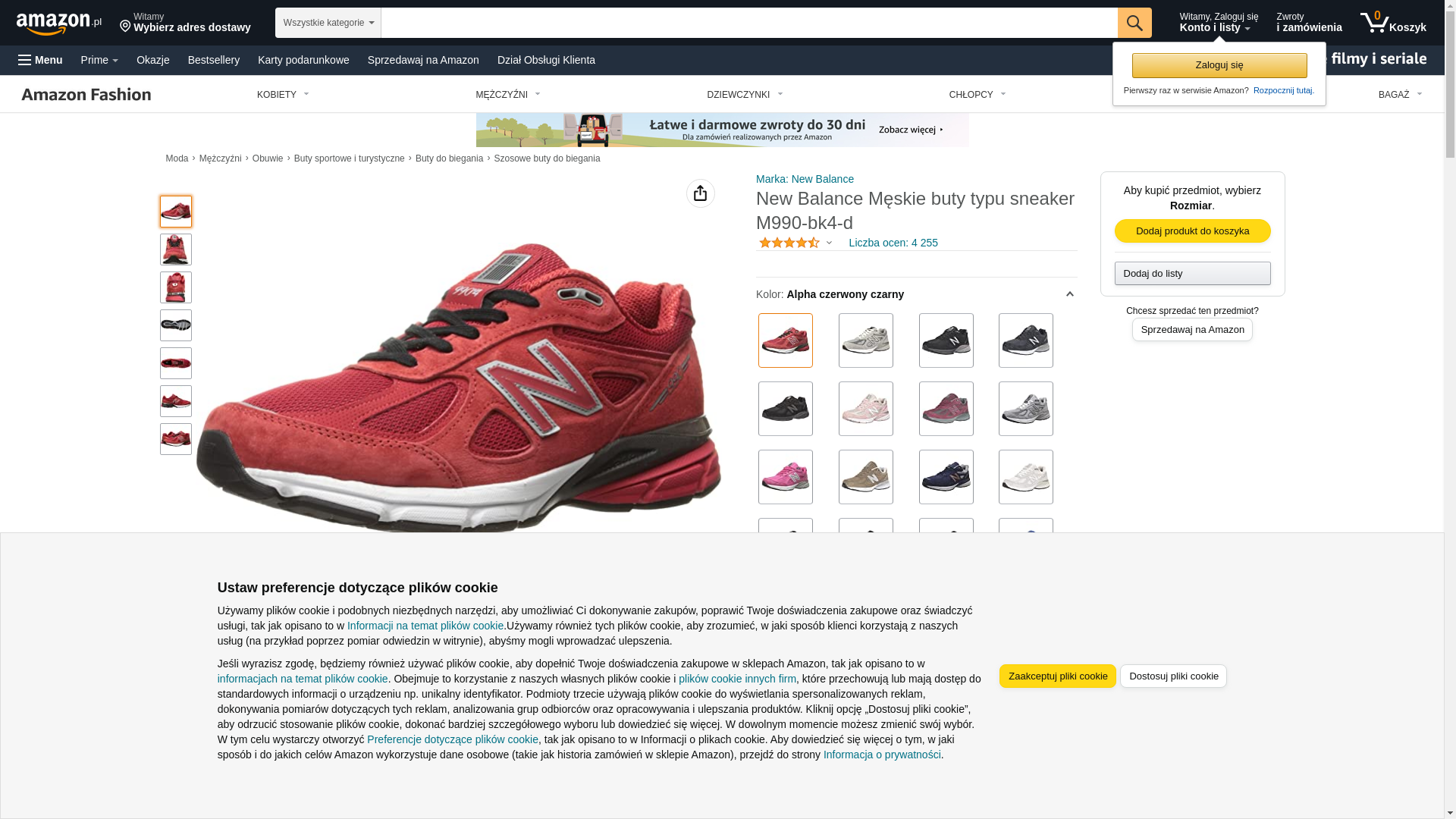Select the grey shoe color swatch

[1026, 409]
